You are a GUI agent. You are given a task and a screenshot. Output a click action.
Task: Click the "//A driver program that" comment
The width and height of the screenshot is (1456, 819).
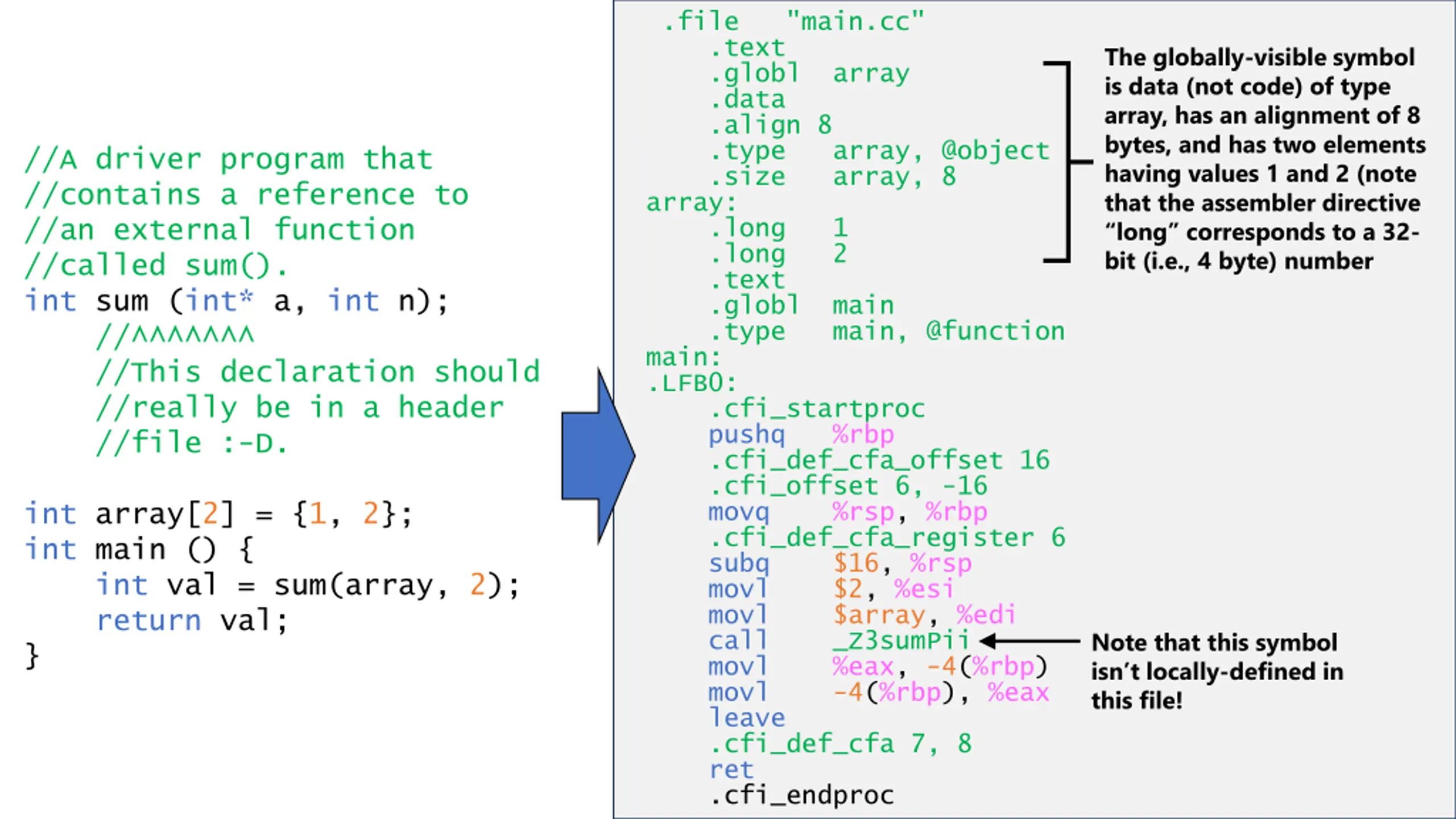tap(229, 159)
